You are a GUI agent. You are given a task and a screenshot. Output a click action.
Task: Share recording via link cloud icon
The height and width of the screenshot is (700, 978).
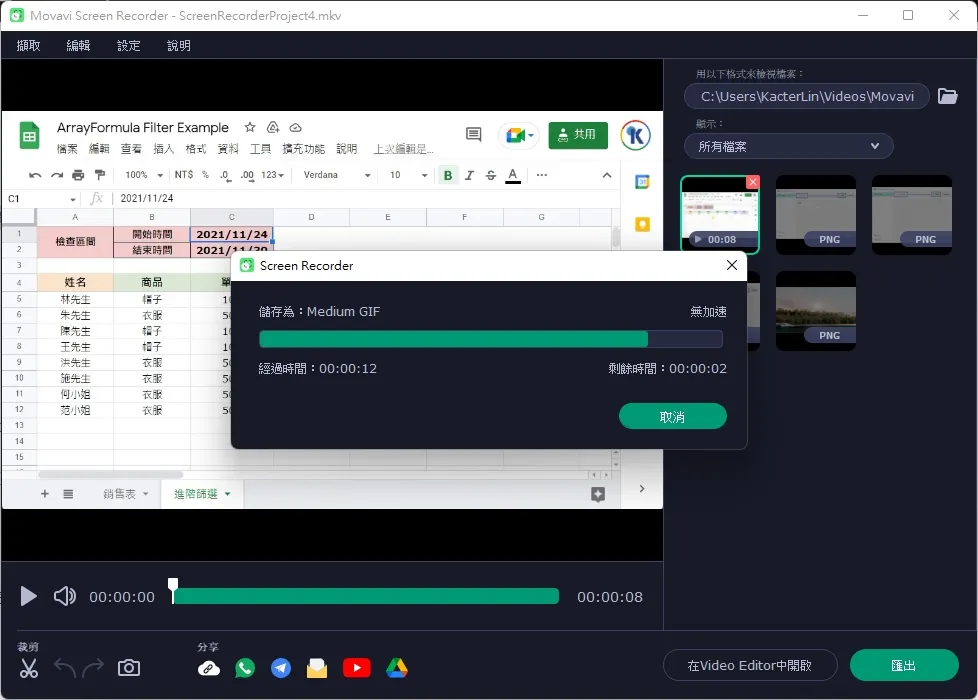click(209, 669)
